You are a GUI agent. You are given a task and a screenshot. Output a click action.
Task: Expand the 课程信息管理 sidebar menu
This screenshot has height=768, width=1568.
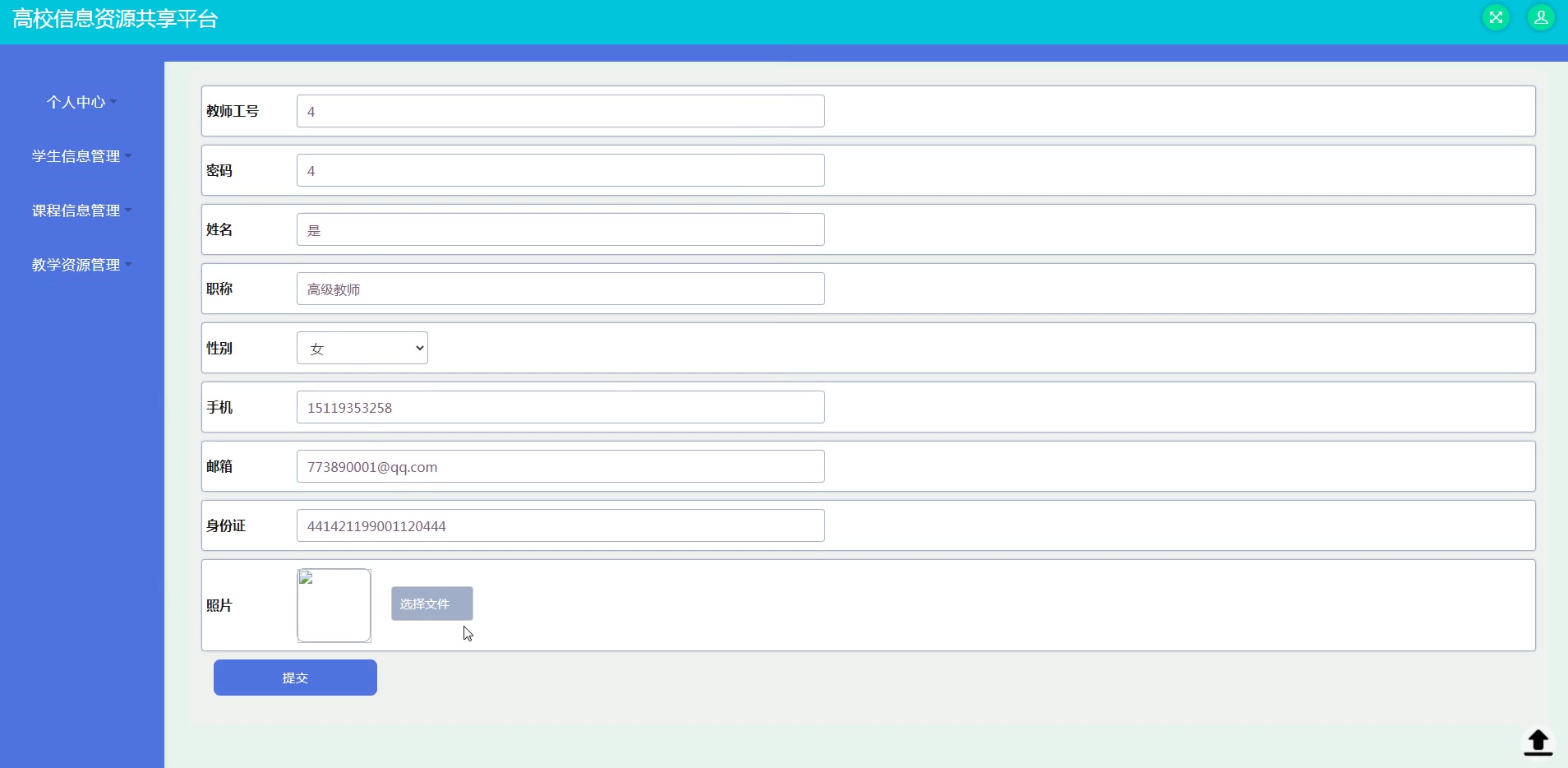(82, 211)
